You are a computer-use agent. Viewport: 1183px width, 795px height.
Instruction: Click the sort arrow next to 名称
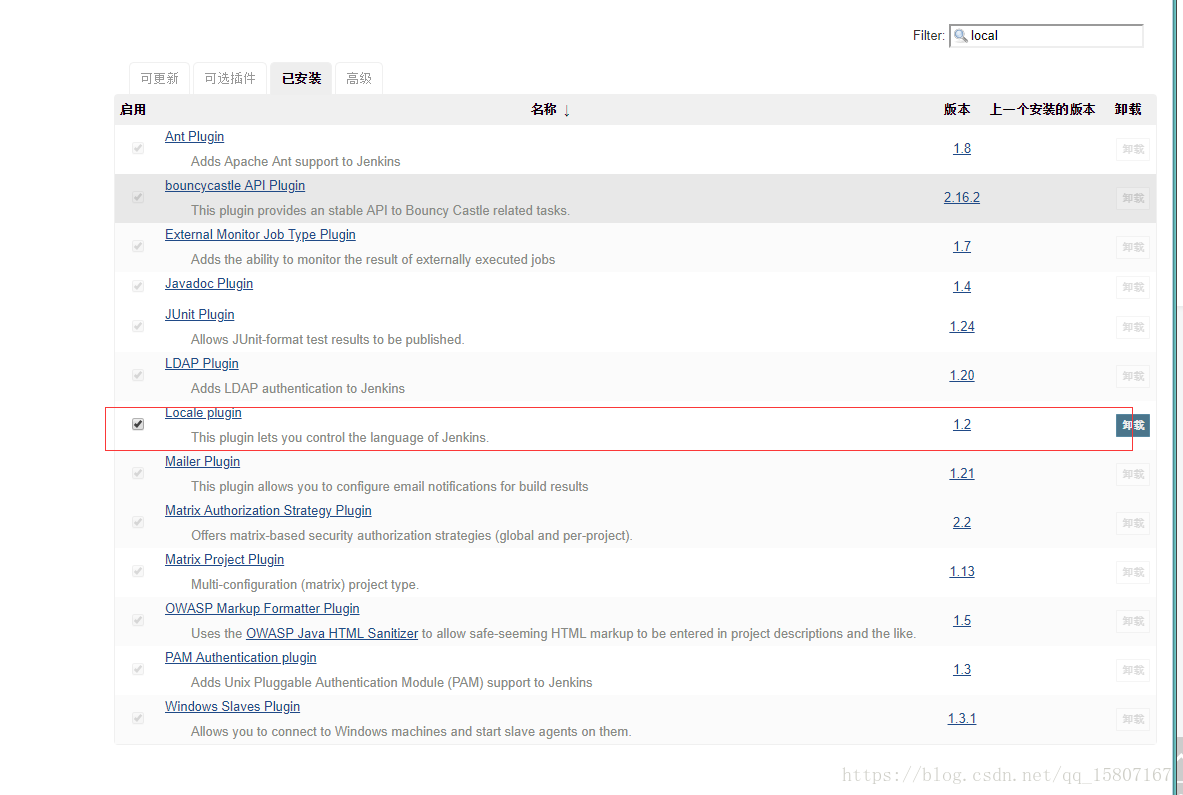(567, 110)
